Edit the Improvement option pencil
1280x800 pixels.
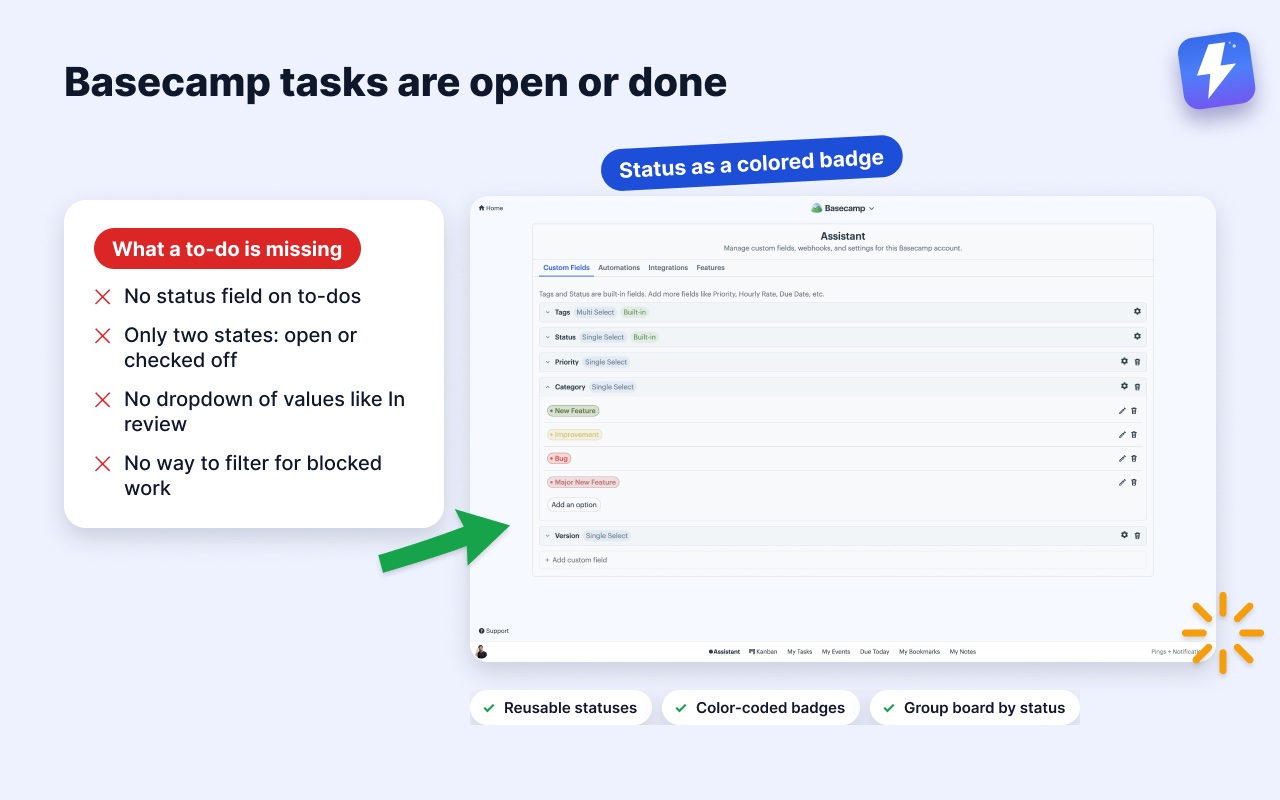[1122, 435]
